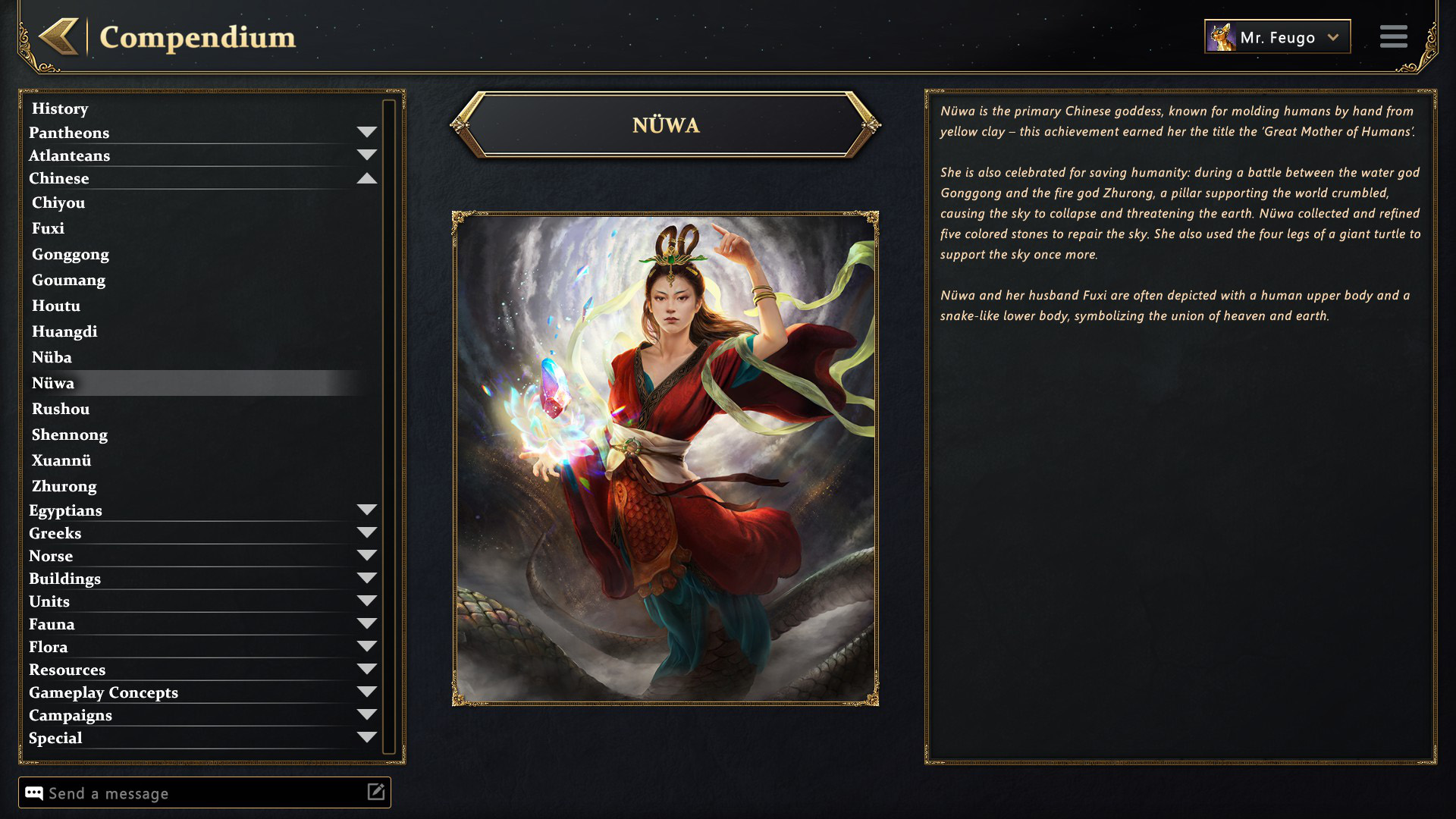
Task: Click the Mr. Feugo profile avatar
Action: coord(1222,37)
